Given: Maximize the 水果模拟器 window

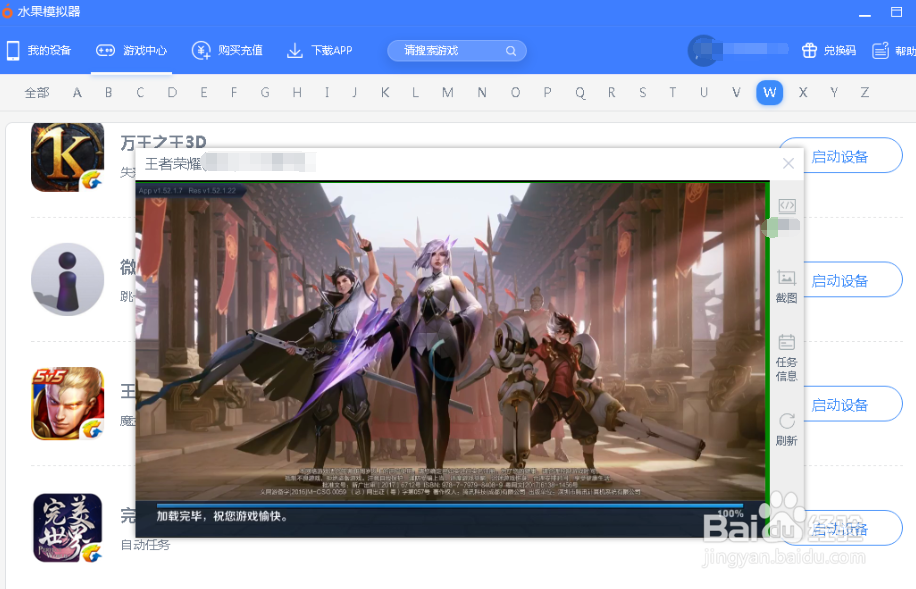Looking at the screenshot, I should point(897,12).
